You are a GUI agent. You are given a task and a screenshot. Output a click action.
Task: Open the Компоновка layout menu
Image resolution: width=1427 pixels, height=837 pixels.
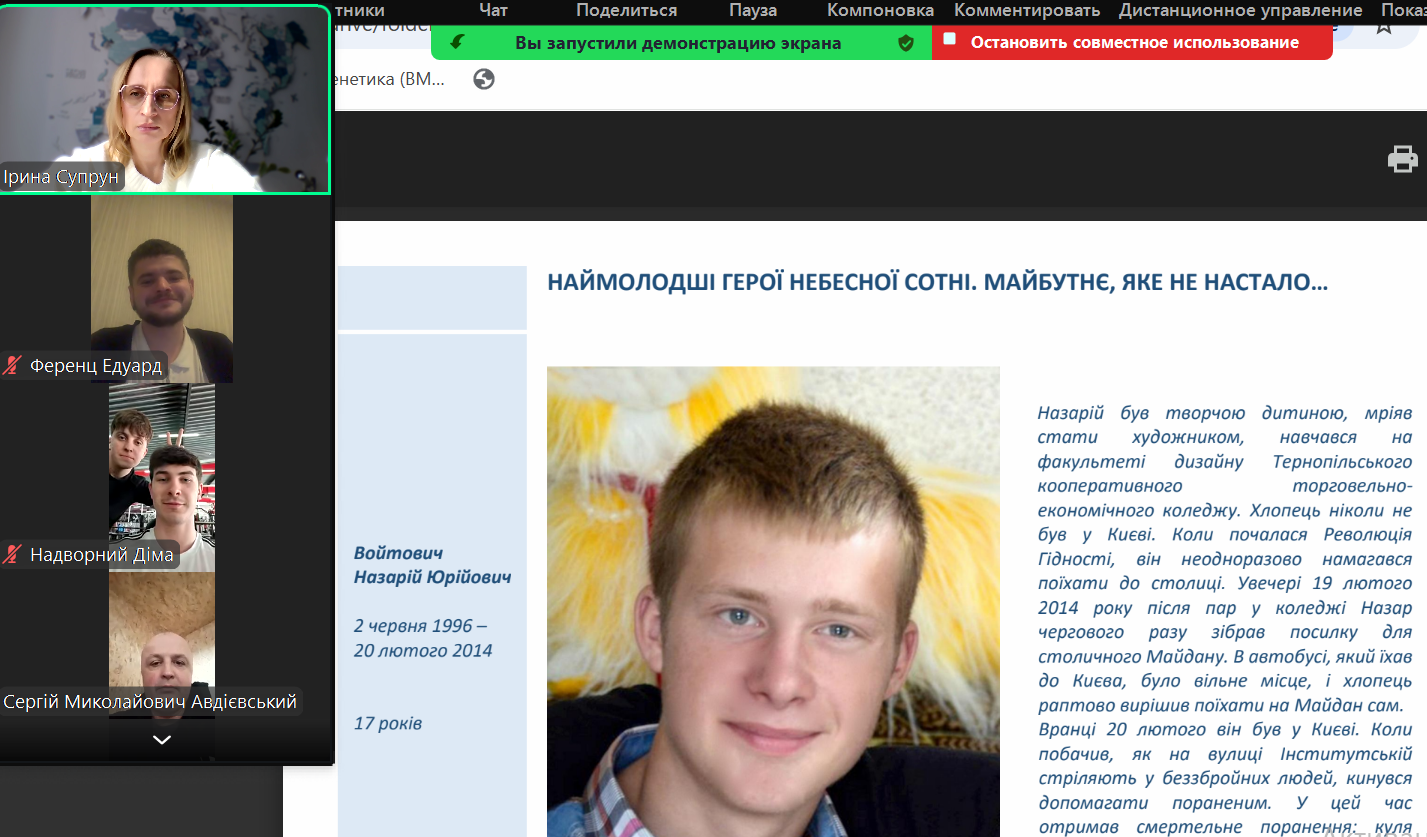click(x=881, y=10)
